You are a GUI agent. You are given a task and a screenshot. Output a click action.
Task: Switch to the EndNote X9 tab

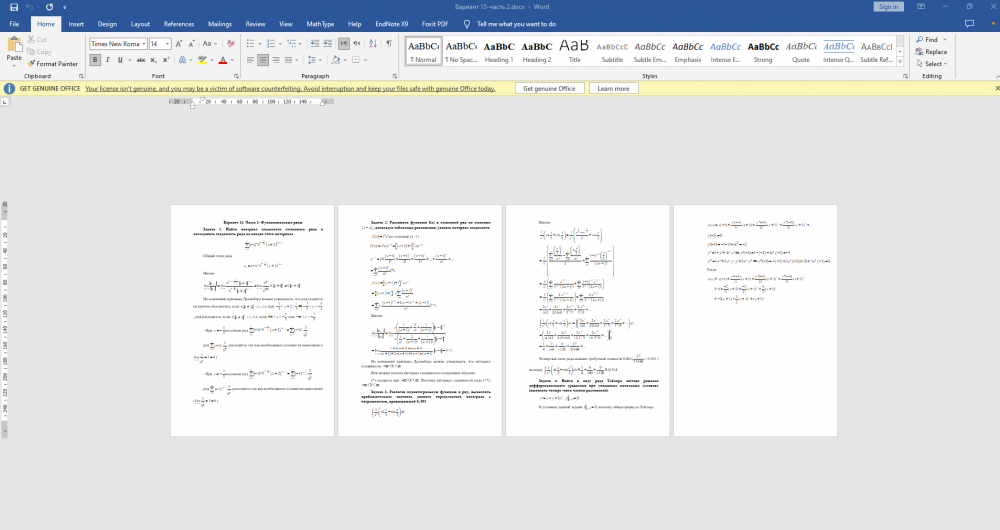click(x=392, y=24)
